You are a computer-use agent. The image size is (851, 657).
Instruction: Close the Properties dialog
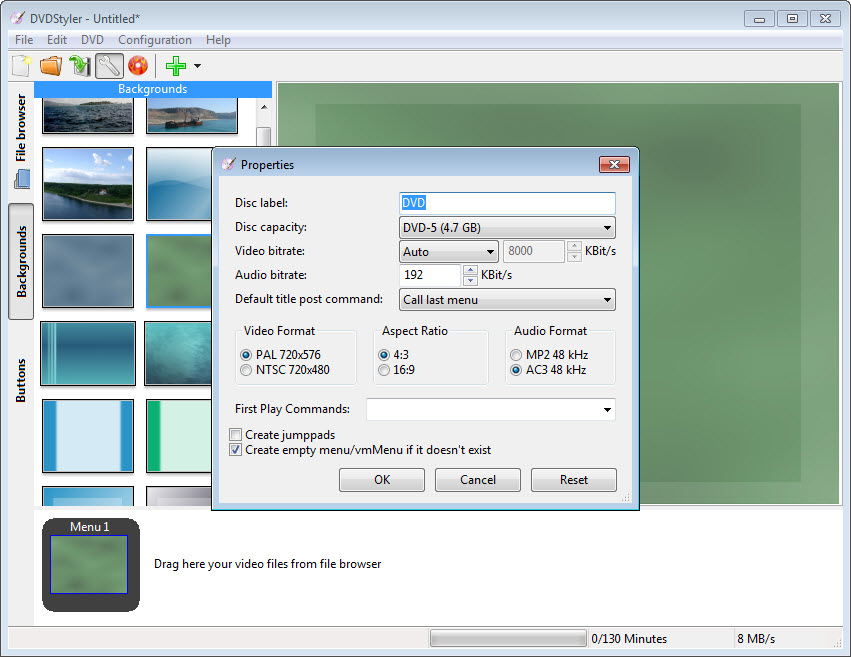click(x=614, y=164)
